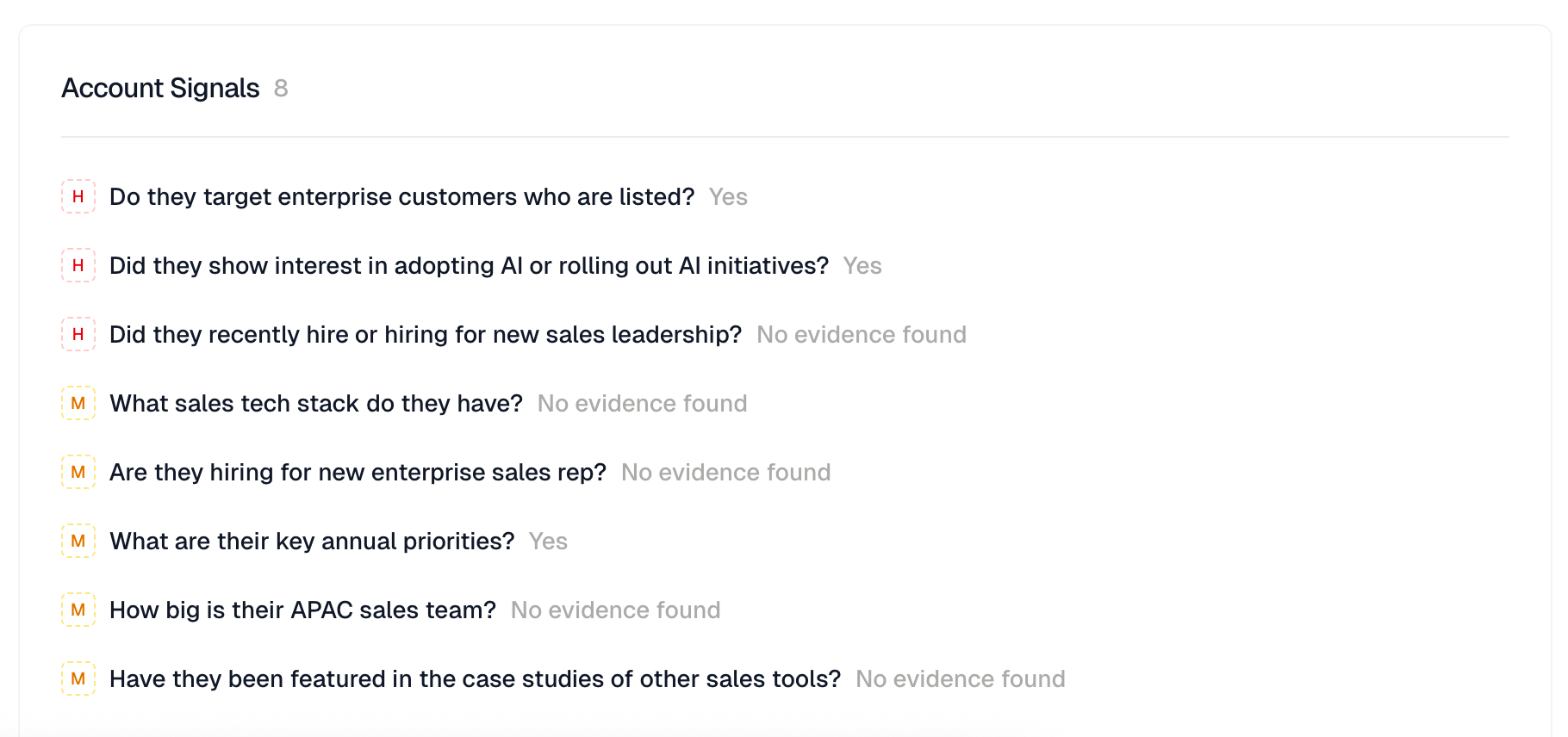Click 'What are their key annual priorities?' question
The height and width of the screenshot is (737, 1568).
coord(312,542)
